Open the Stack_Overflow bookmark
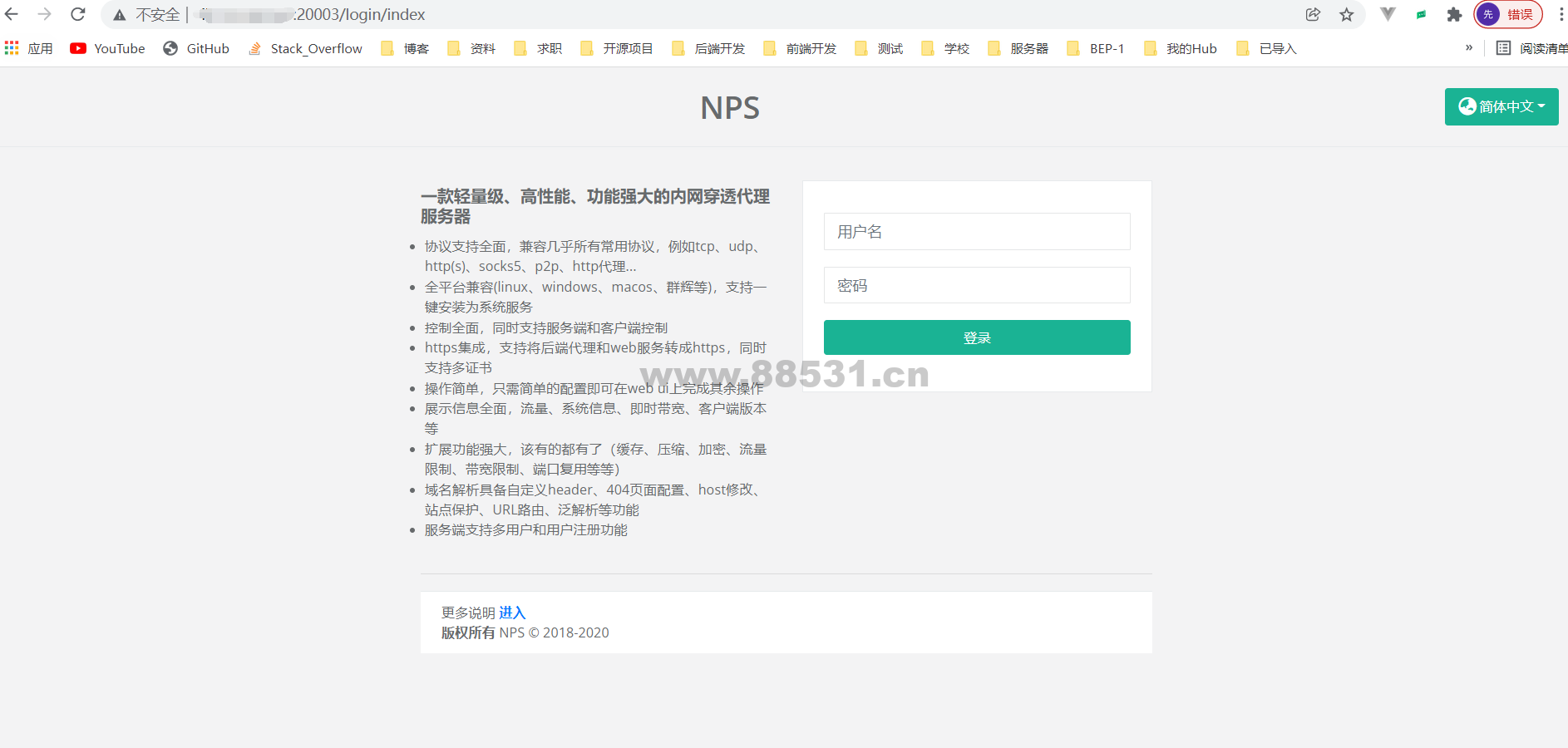 (x=305, y=48)
